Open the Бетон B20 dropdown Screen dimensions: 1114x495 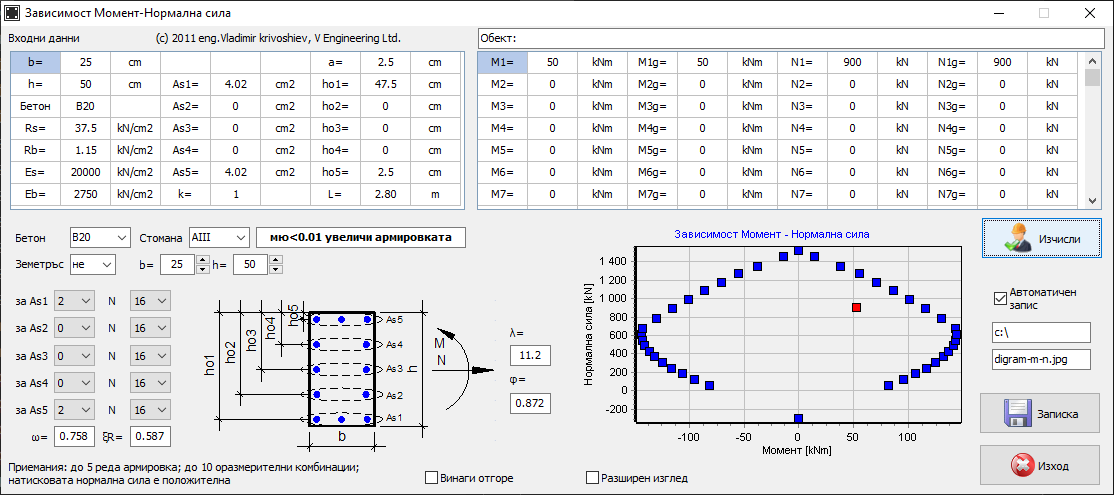click(x=99, y=238)
